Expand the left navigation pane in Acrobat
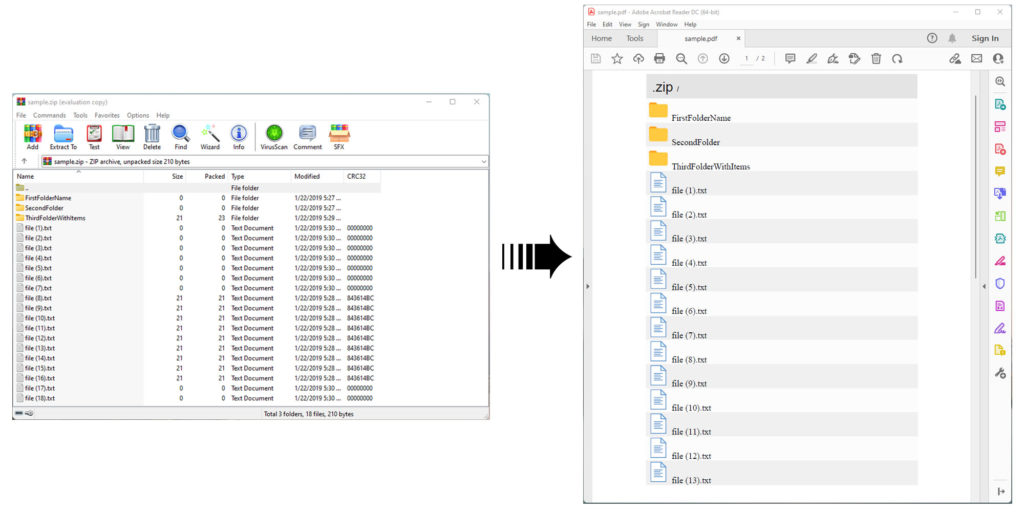The image size is (1024, 512). tap(588, 286)
